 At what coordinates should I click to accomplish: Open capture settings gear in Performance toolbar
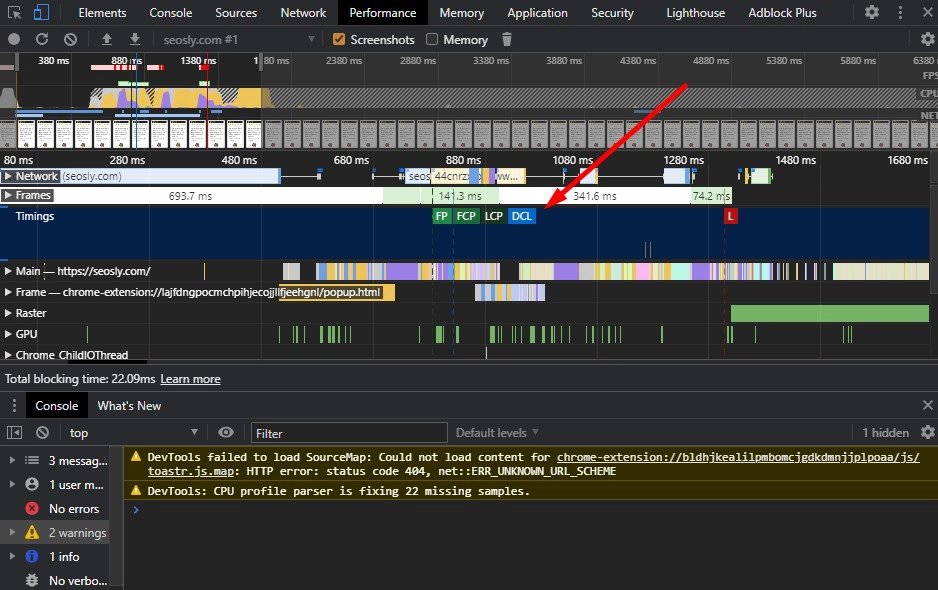click(927, 39)
